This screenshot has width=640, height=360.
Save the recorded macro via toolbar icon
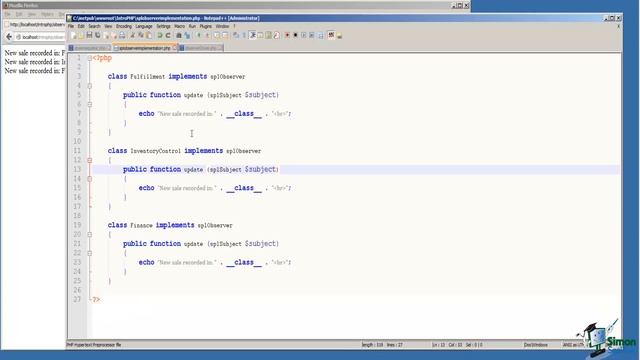pyautogui.click(x=320, y=36)
